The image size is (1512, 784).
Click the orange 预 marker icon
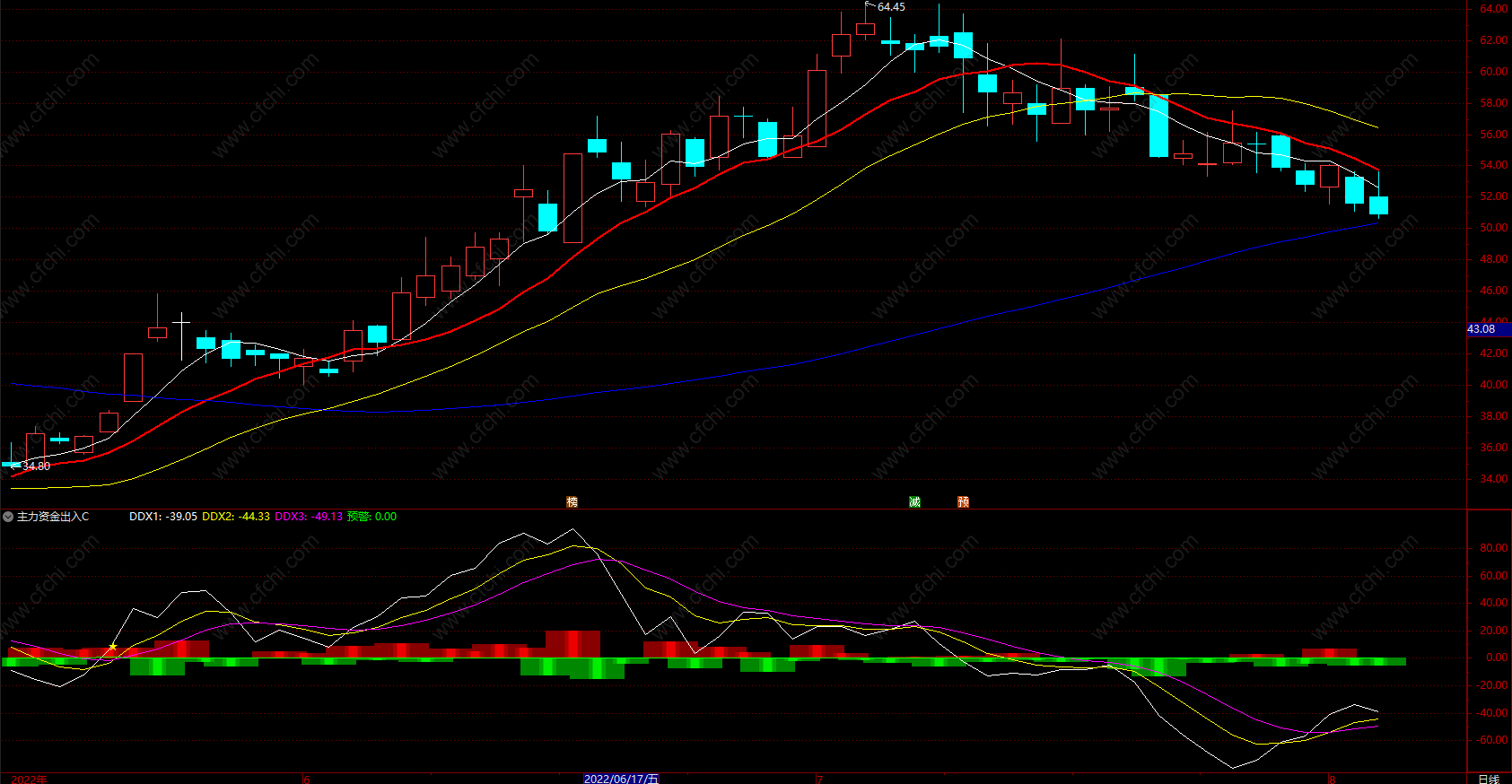pos(963,501)
